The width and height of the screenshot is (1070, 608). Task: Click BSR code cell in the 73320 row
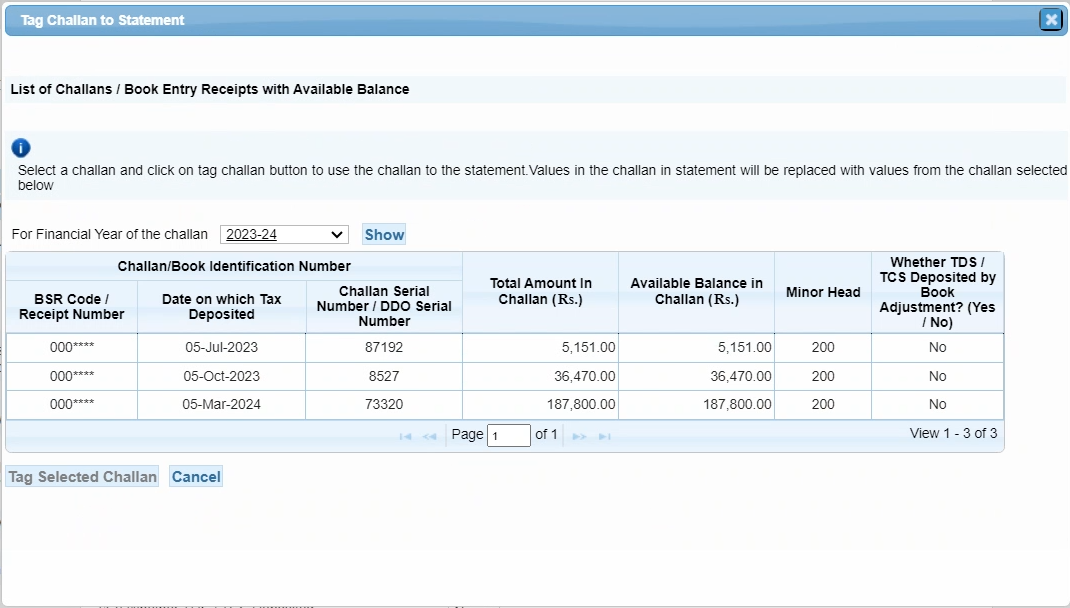[x=72, y=404]
